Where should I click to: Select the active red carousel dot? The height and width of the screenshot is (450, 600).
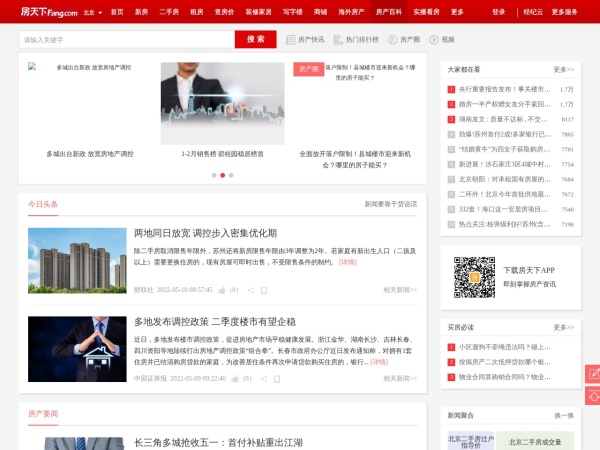click(213, 175)
